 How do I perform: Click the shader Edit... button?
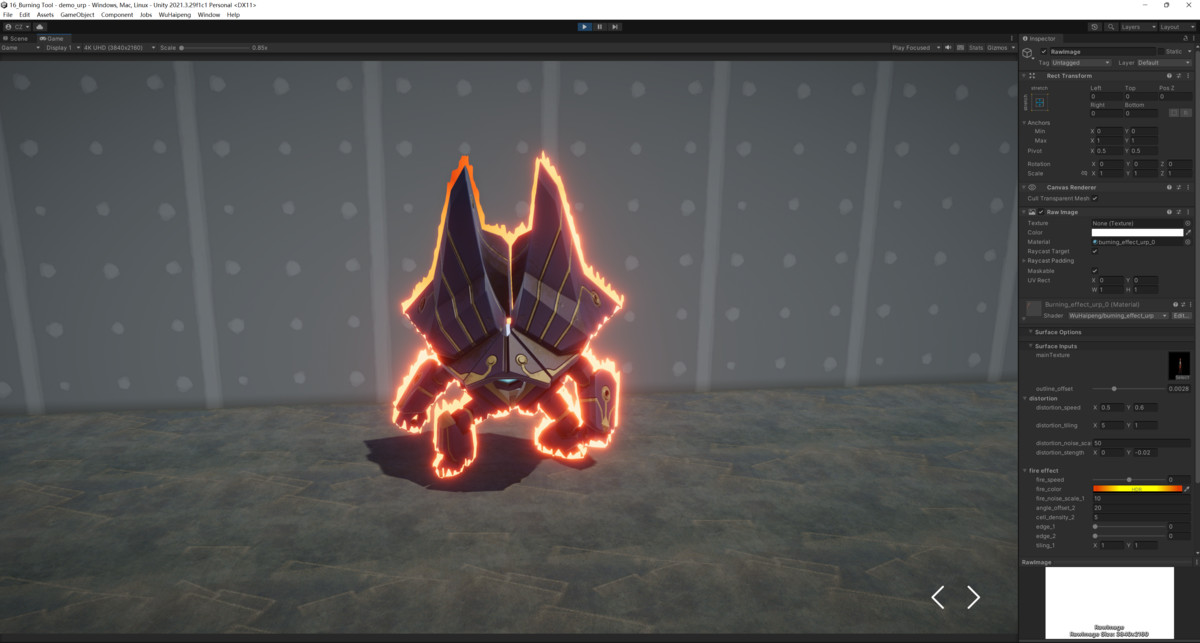click(x=1181, y=315)
